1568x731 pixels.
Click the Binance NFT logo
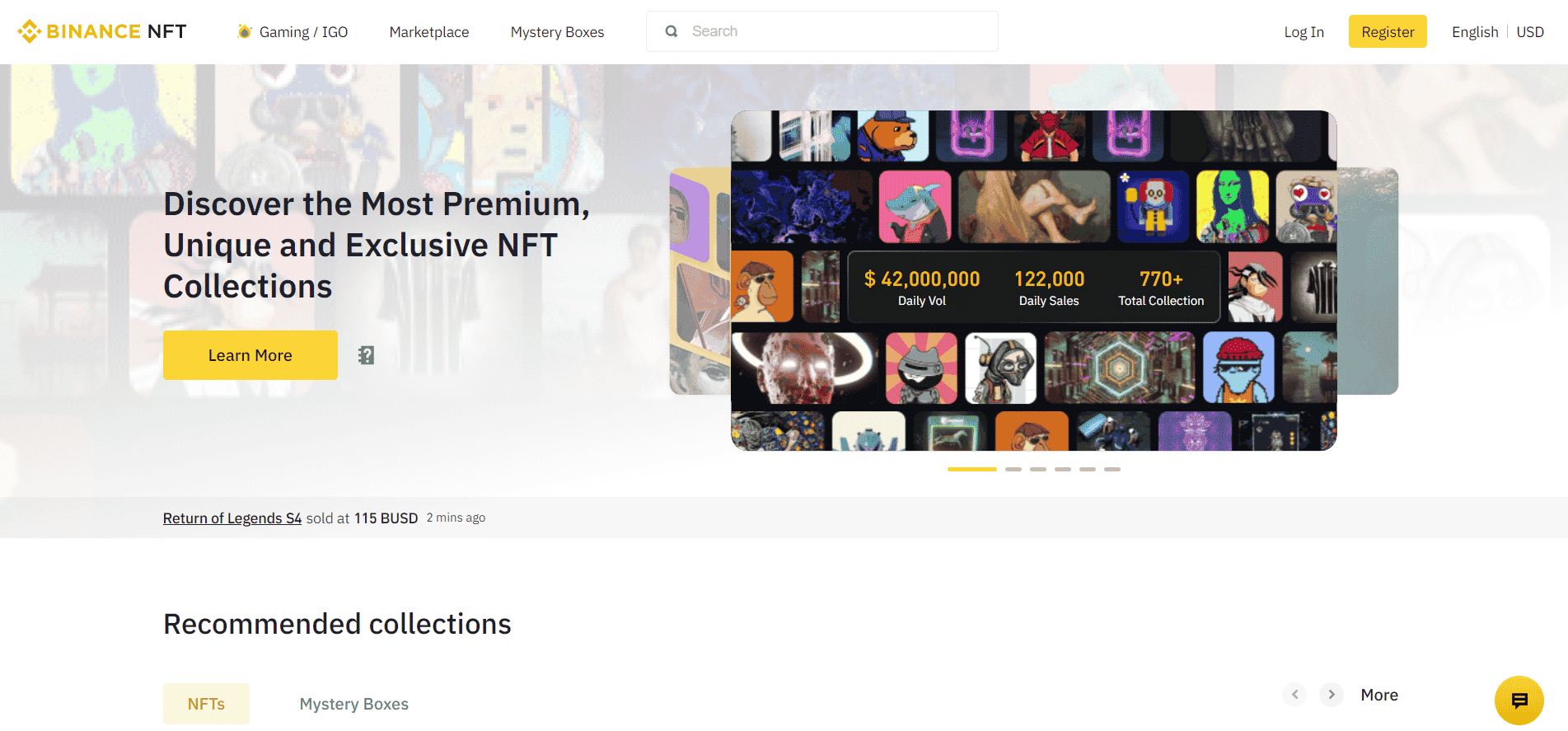102,31
